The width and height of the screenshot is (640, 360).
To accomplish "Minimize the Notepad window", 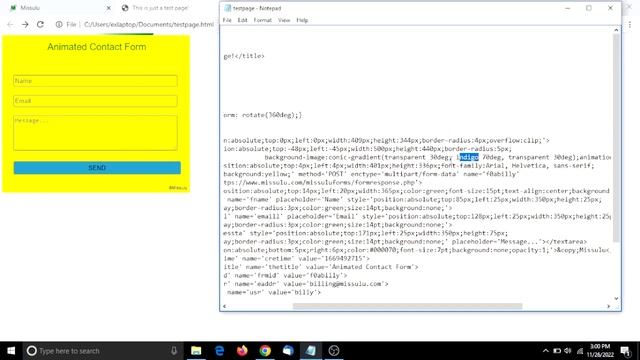I will [567, 8].
